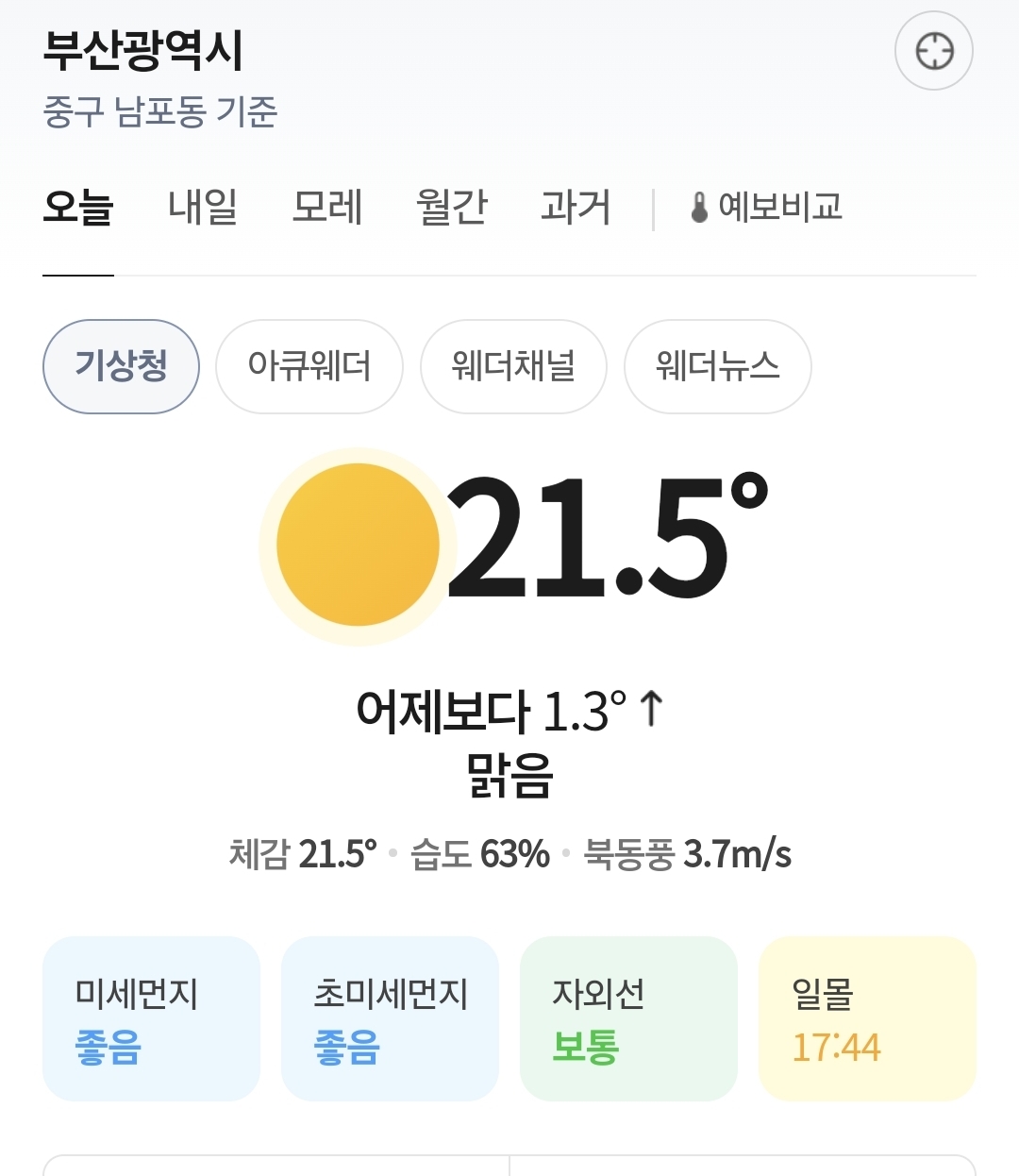This screenshot has width=1019, height=1176.
Task: Tap the thermometer icon beside 예보비교
Action: (x=699, y=208)
